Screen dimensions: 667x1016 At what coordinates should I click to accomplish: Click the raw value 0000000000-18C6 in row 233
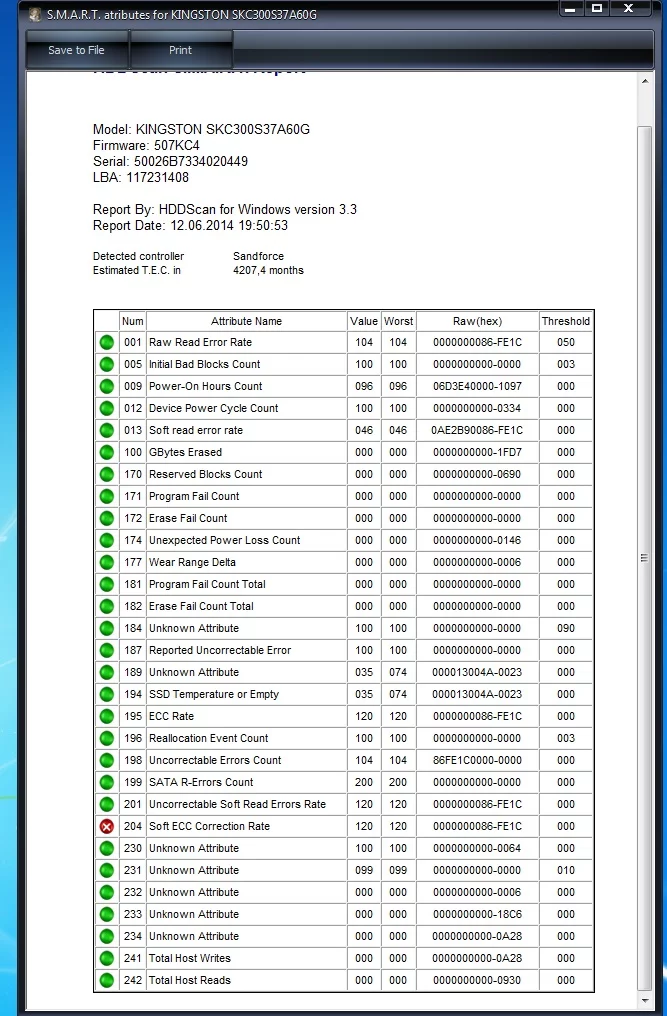tap(477, 914)
